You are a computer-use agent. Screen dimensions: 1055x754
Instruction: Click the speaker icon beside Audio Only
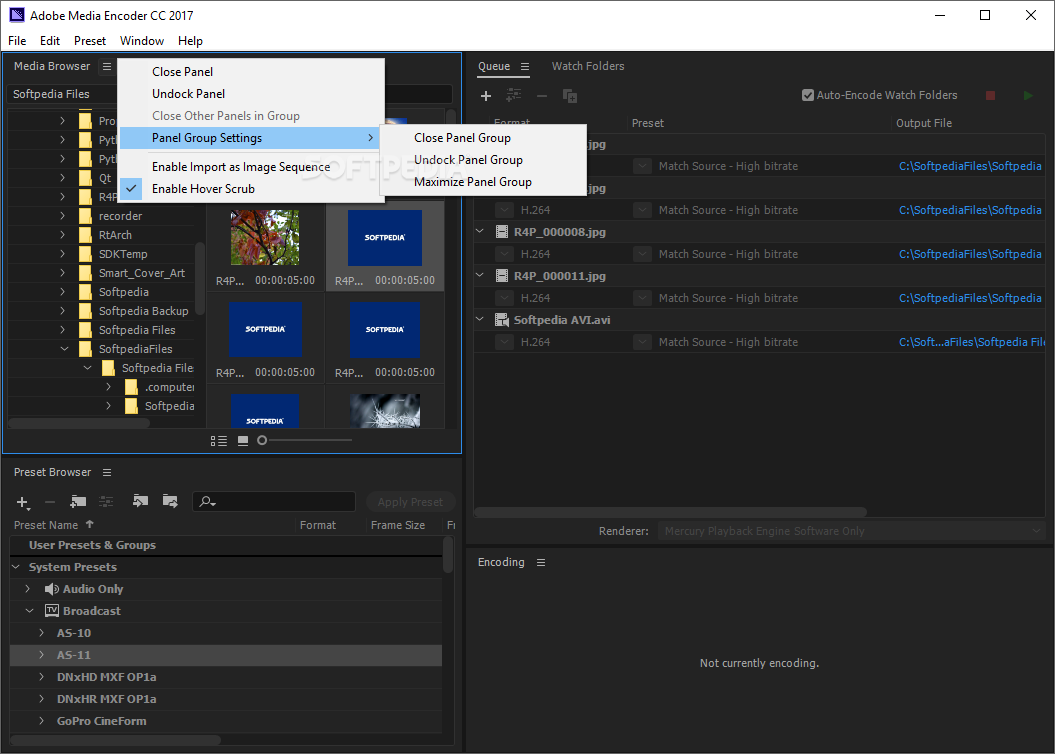pos(51,589)
